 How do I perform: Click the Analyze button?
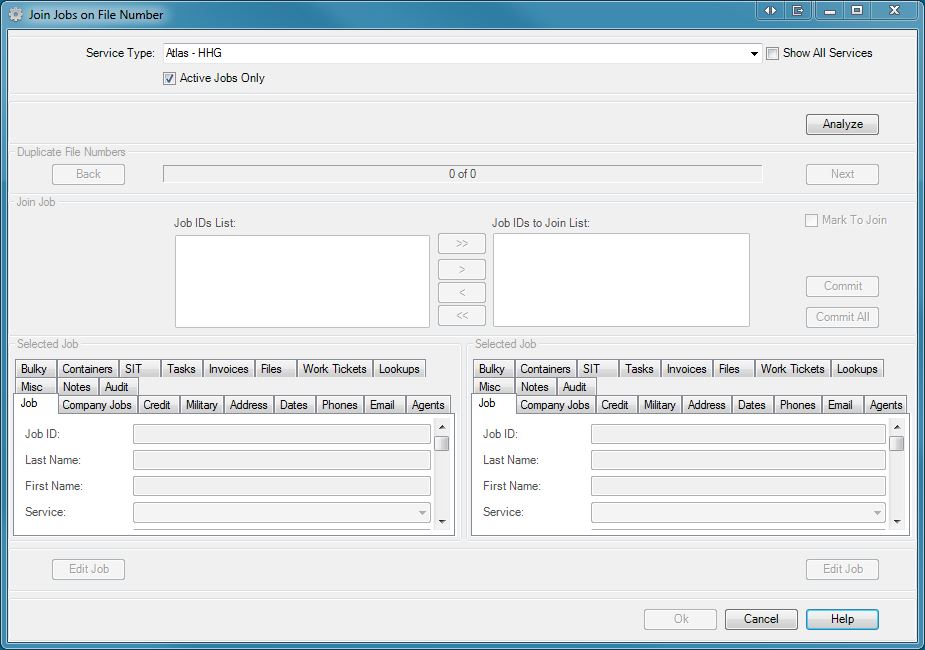click(x=842, y=124)
